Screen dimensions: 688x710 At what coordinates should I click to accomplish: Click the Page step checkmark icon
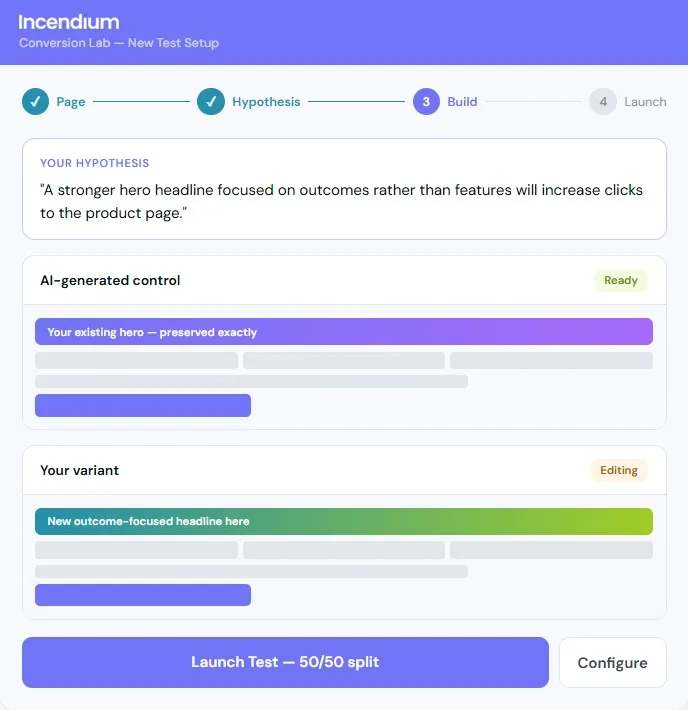click(x=35, y=101)
